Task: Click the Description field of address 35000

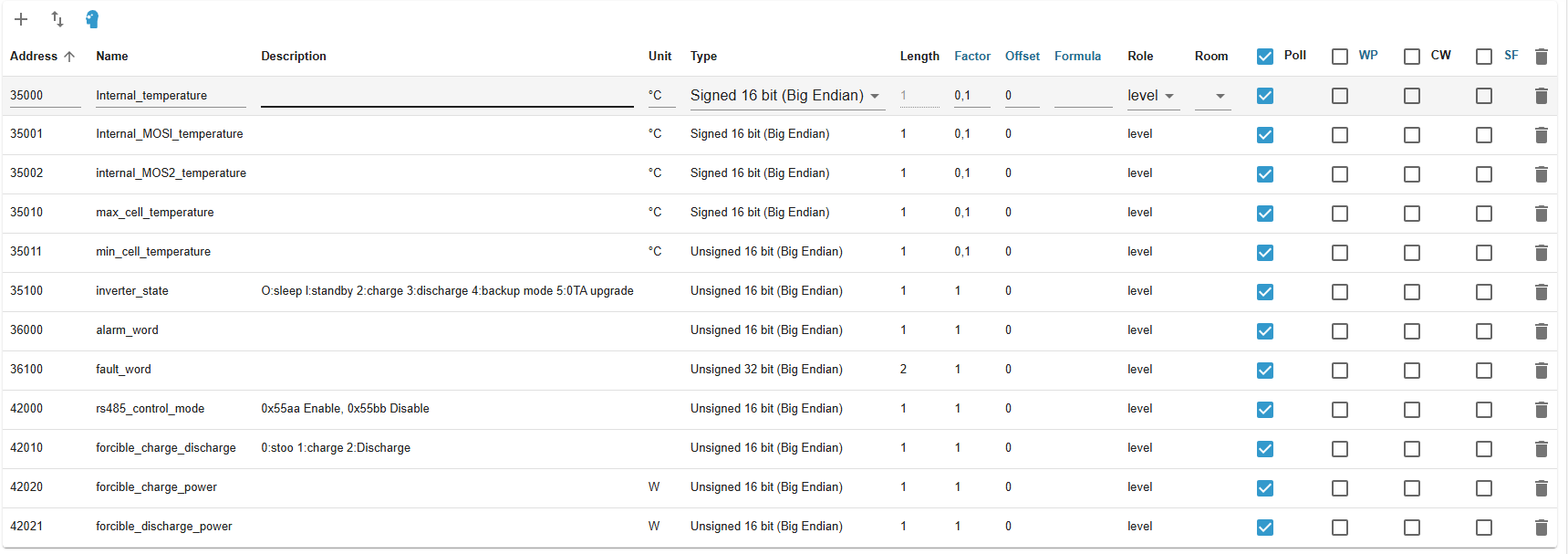Action: click(x=447, y=96)
